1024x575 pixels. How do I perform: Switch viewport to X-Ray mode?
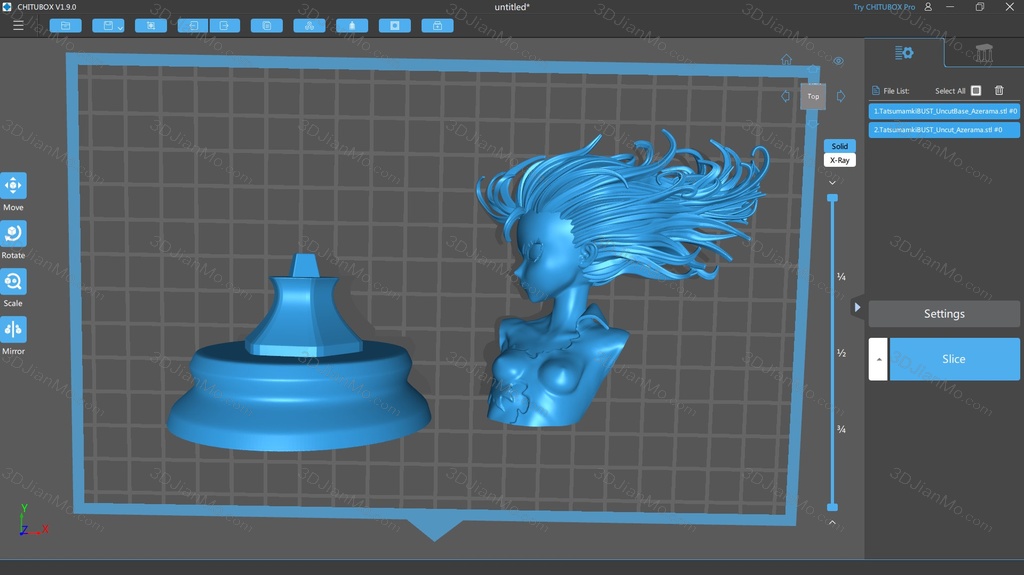839,160
